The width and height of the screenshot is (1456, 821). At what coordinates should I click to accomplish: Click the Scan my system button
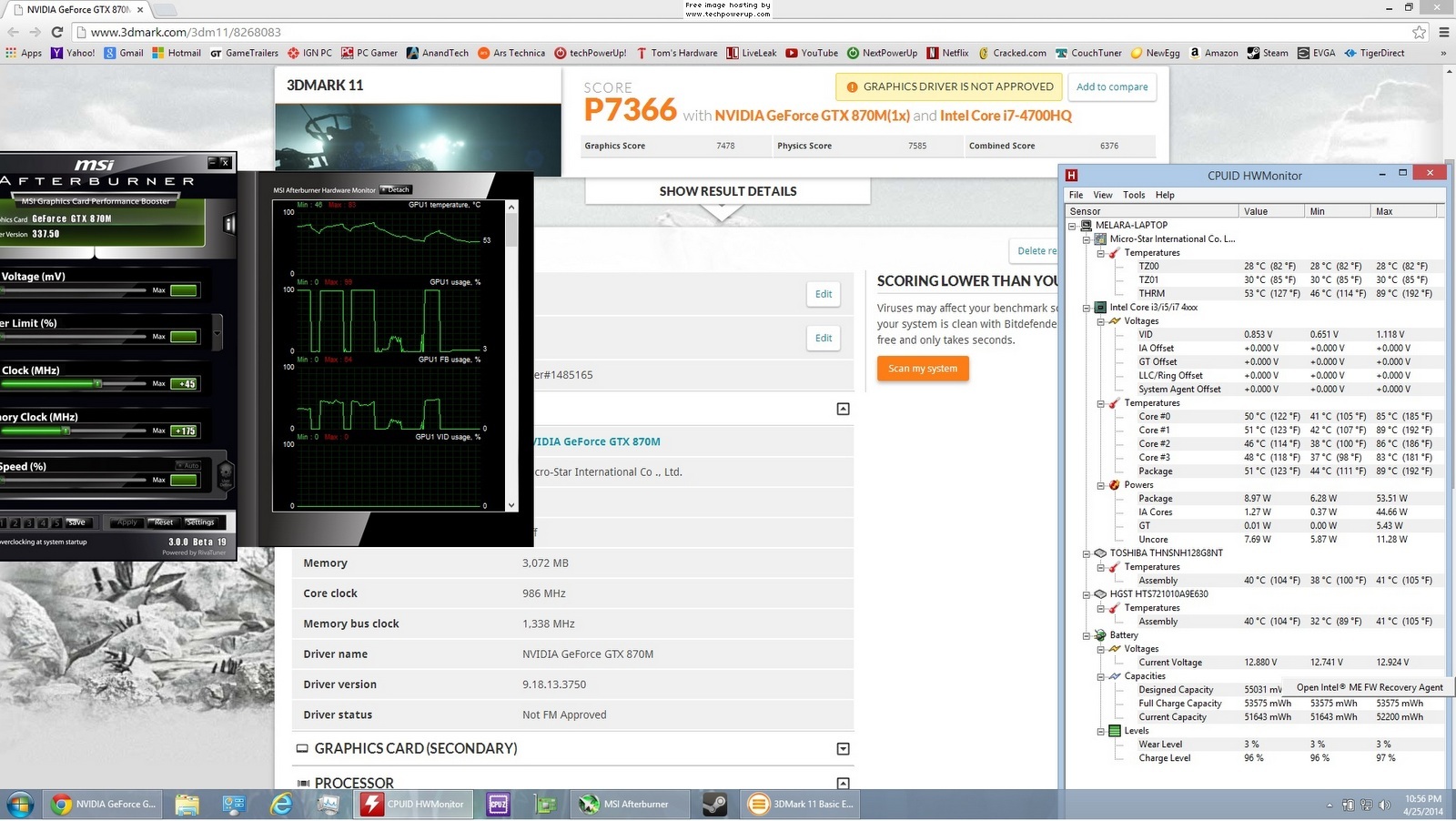923,369
